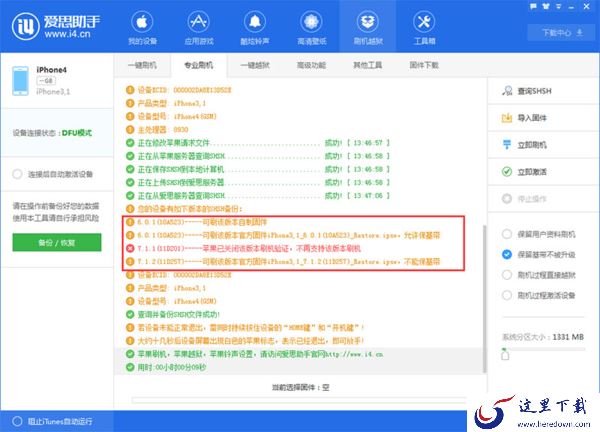This screenshot has width=600, height=432.
Task: Select the 正在上传SHSH到爱思服务器 log row
Action: pyautogui.click(x=258, y=183)
